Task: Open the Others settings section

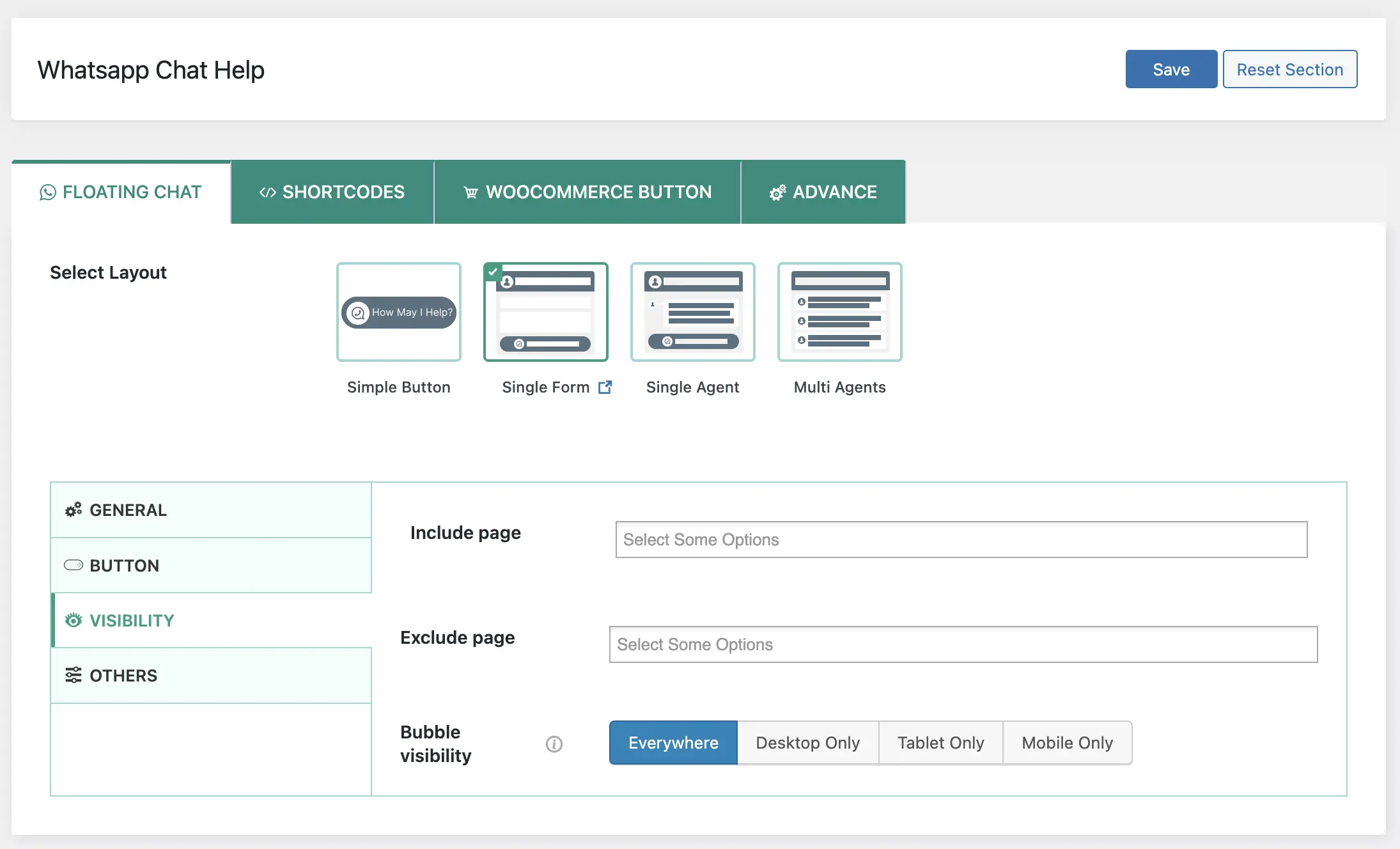Action: click(x=211, y=676)
